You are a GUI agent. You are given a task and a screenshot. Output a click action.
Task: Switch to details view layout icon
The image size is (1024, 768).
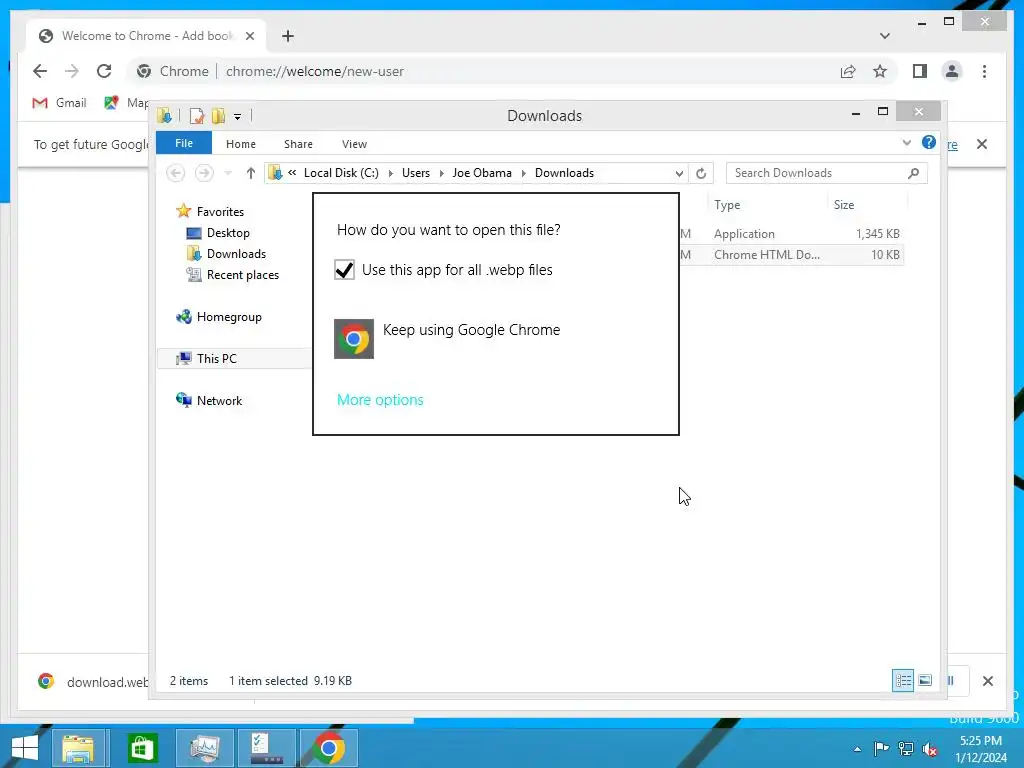(903, 680)
